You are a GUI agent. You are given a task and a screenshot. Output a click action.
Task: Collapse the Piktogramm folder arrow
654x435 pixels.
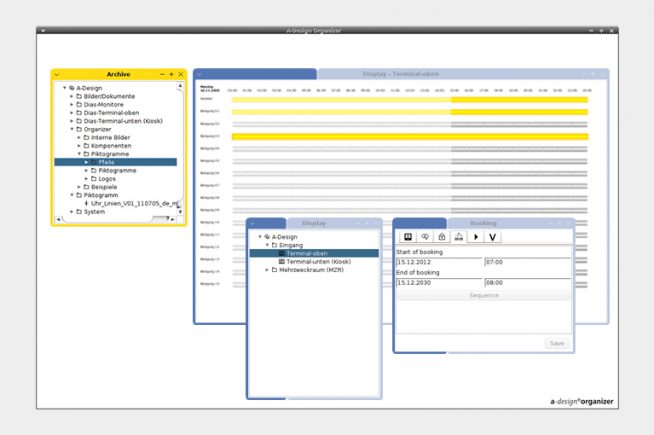(x=72, y=195)
